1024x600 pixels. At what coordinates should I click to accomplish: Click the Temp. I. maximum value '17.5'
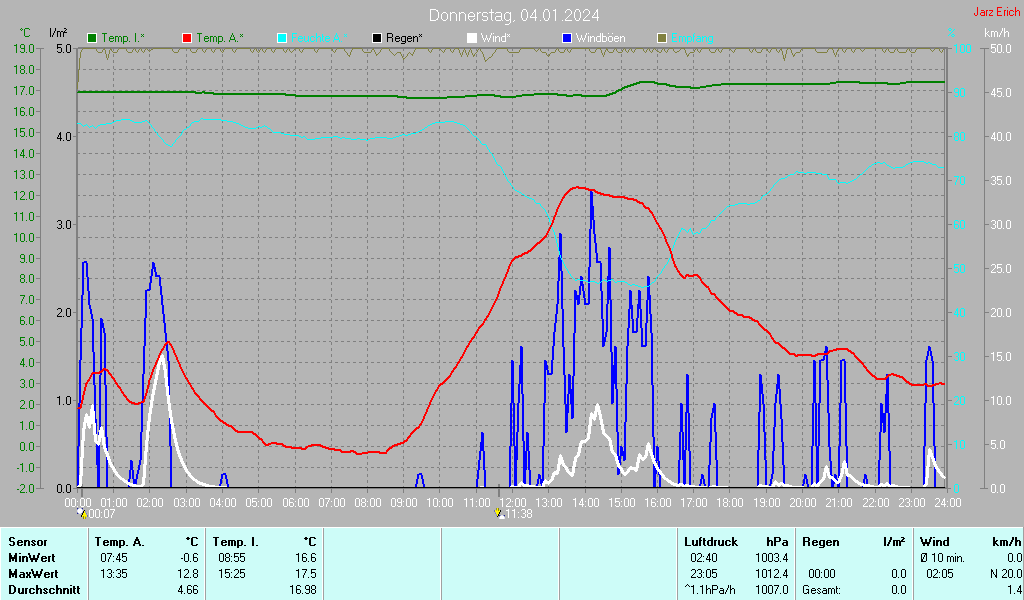[306, 574]
